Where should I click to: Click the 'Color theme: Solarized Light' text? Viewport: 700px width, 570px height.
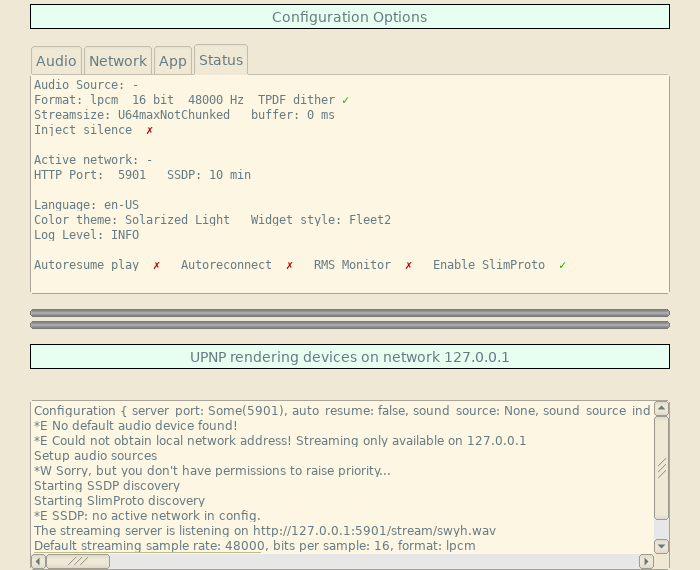pyautogui.click(x=132, y=220)
